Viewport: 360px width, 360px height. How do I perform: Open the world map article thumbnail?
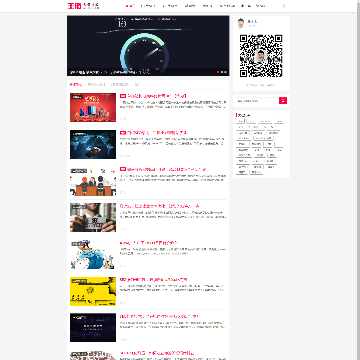coord(93,144)
